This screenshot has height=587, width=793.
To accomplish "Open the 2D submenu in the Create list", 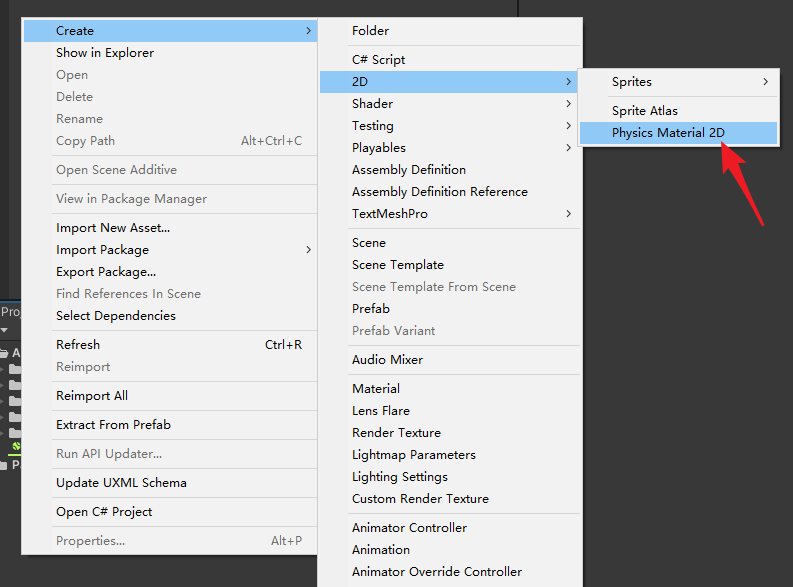I will (x=449, y=81).
